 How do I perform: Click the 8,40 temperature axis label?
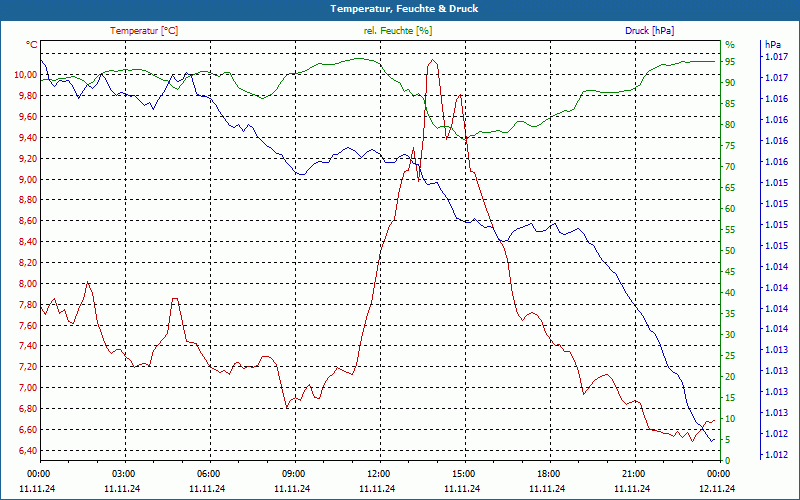click(x=28, y=242)
